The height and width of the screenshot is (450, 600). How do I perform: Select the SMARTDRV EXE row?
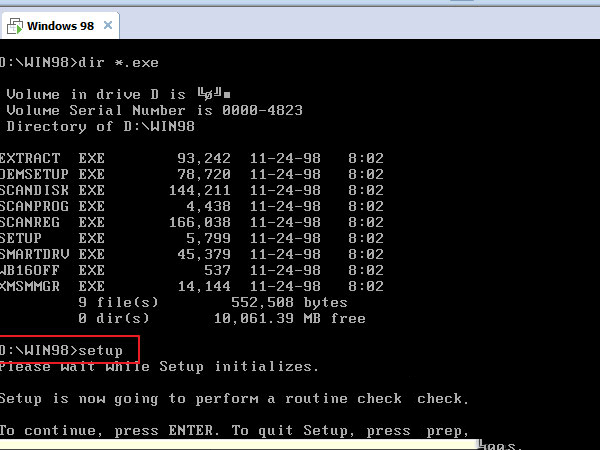point(191,254)
